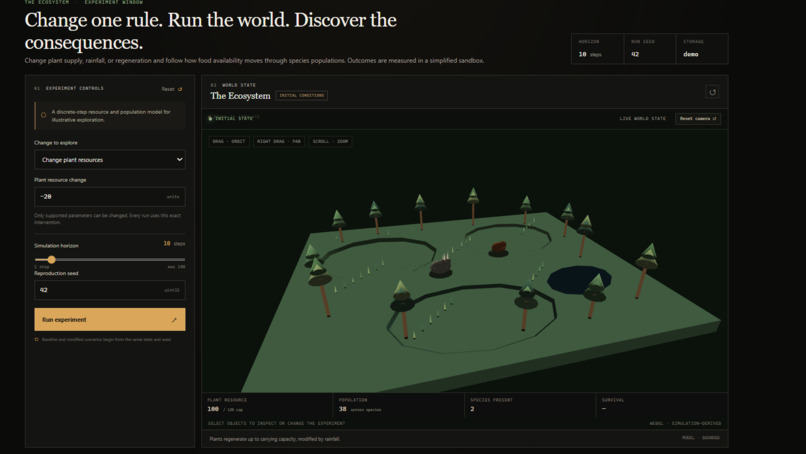This screenshot has height=454, width=806.
Task: Click the INITIAL CONDITIONS badge
Action: point(302,96)
